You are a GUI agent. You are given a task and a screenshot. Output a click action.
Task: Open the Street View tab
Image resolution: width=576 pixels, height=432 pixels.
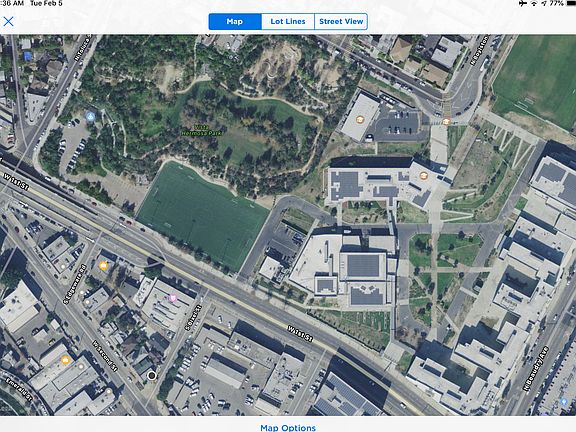[x=341, y=22]
